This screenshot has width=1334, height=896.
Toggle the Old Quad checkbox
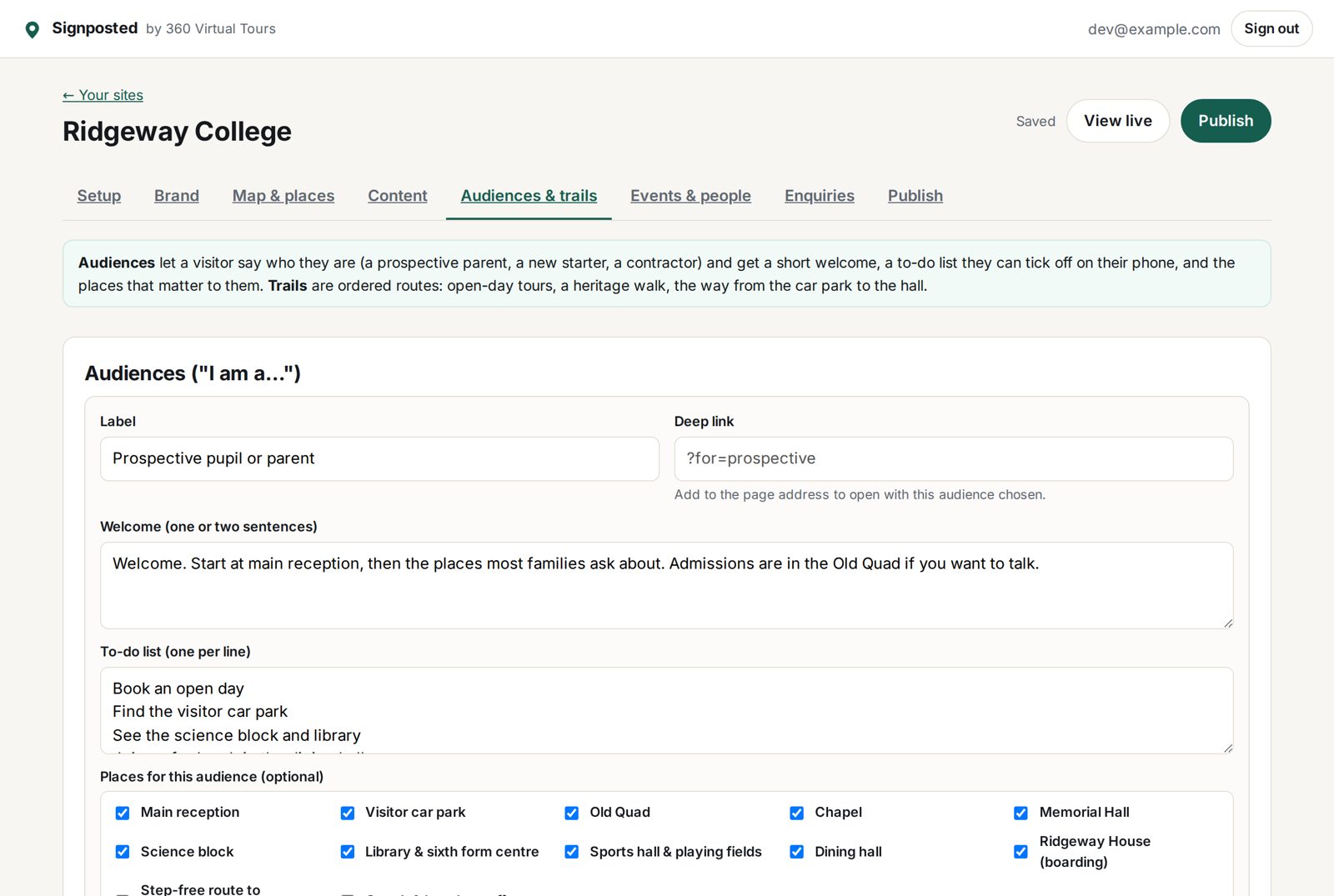pyautogui.click(x=572, y=813)
